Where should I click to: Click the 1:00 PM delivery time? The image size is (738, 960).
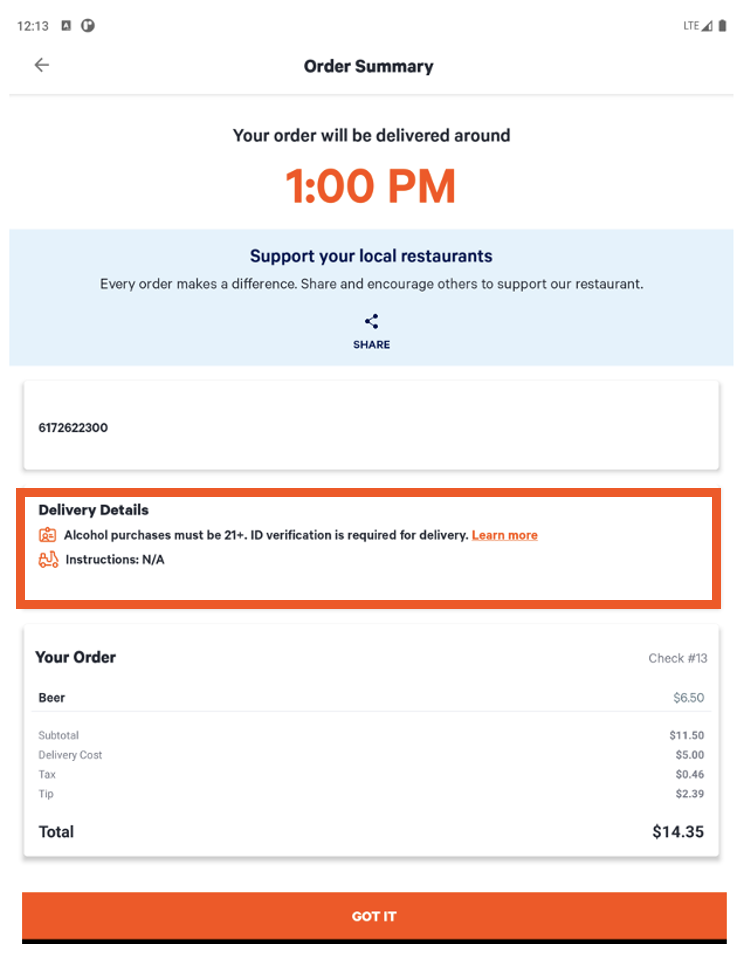(370, 186)
